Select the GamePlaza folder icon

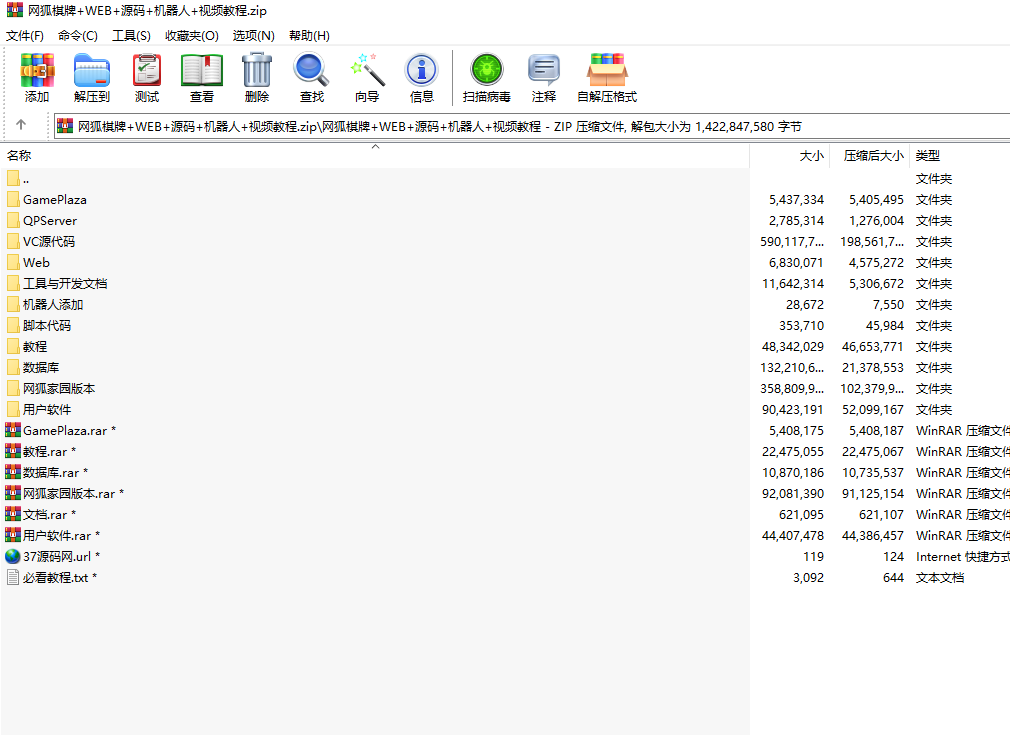point(13,199)
